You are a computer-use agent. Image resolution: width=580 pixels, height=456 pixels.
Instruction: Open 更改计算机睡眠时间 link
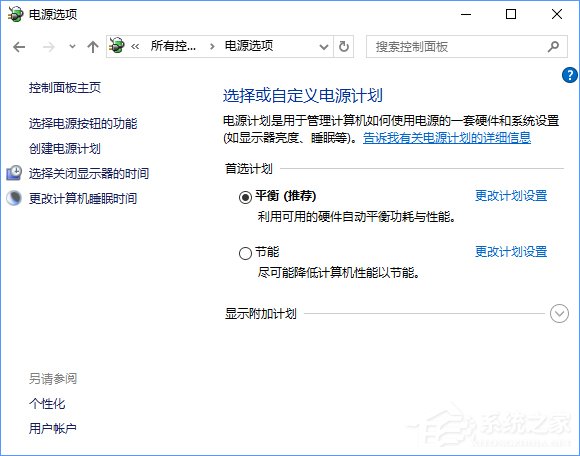pos(83,199)
